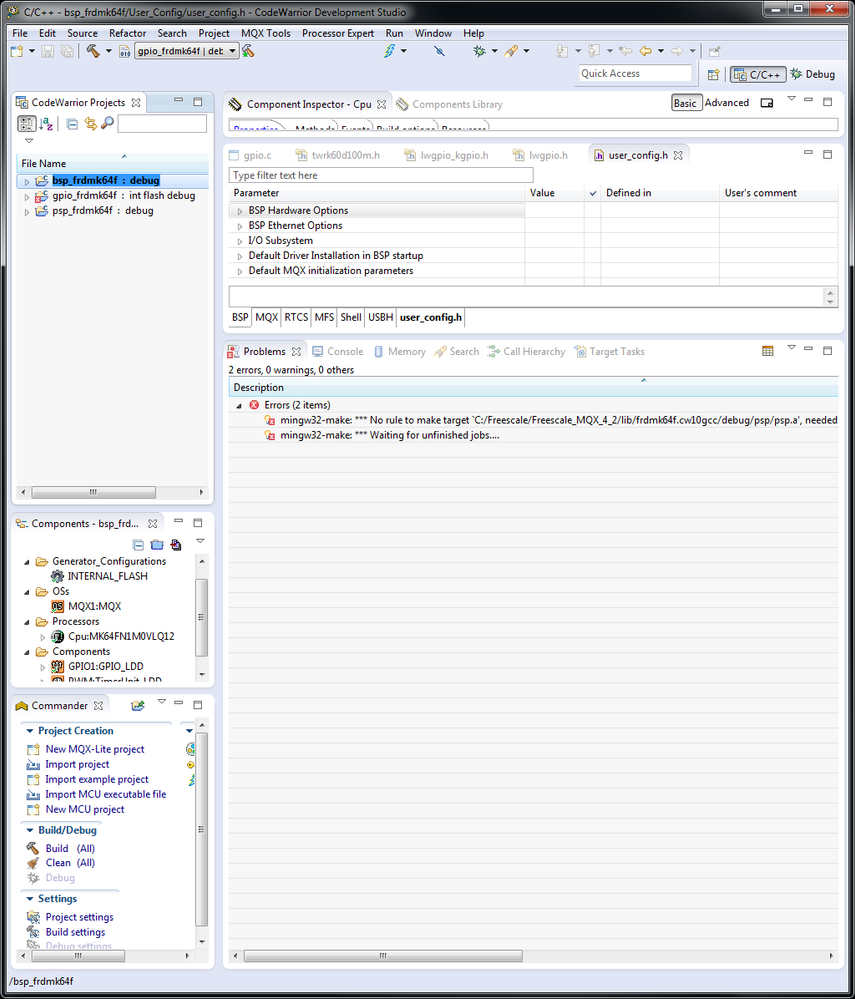This screenshot has width=855, height=999.
Task: Click the Debug bug toolbar icon
Action: click(x=479, y=51)
